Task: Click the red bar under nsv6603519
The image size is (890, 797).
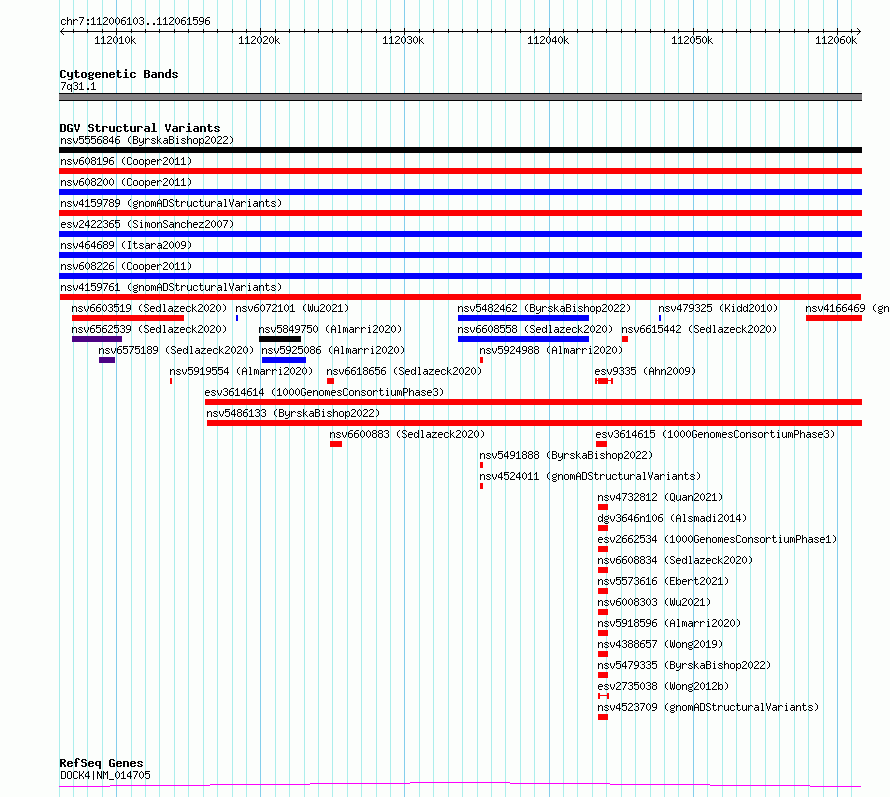Action: 128,318
